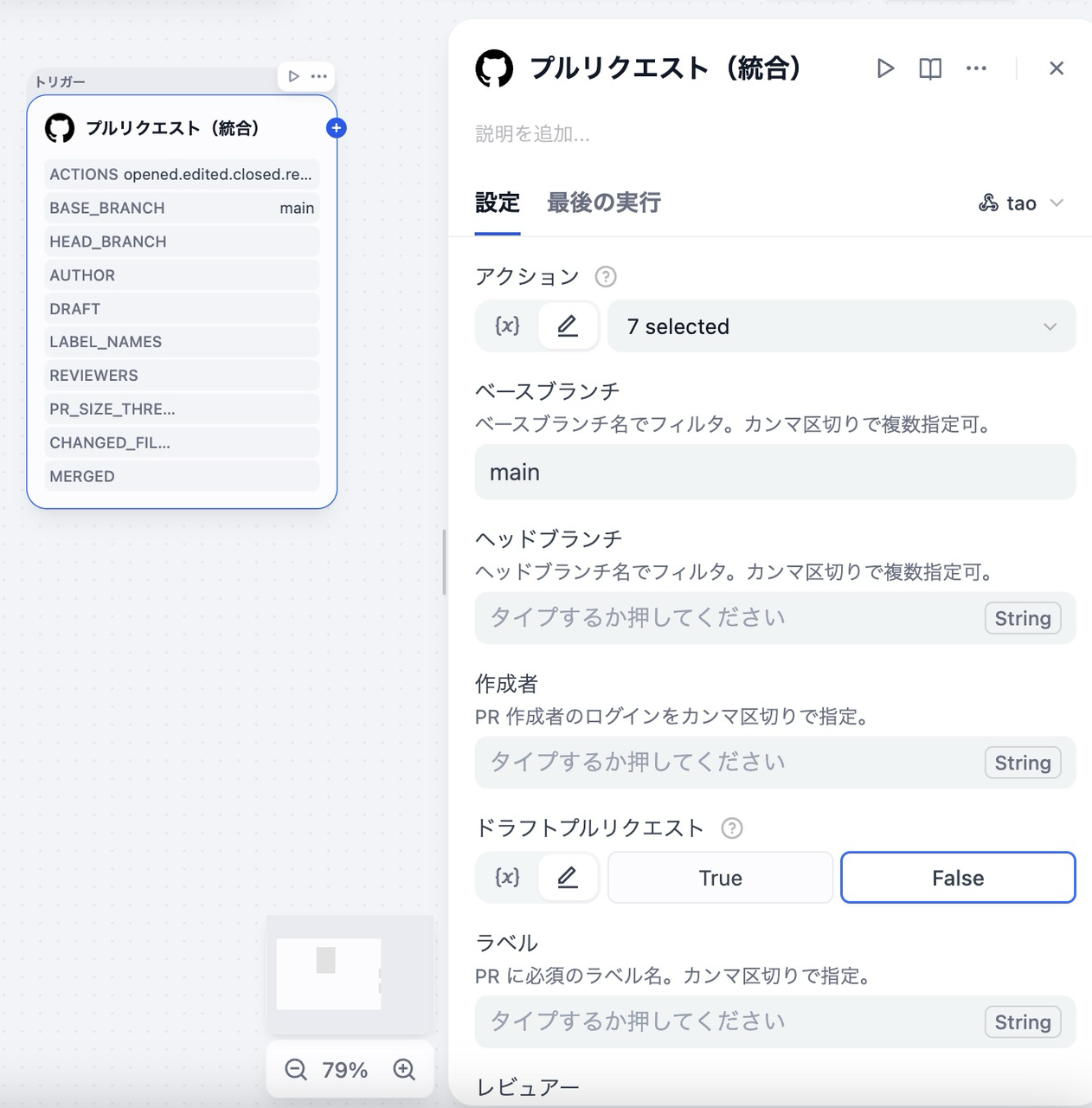Click the ベースブランチ field containing main
Image resolution: width=1092 pixels, height=1108 pixels.
775,473
